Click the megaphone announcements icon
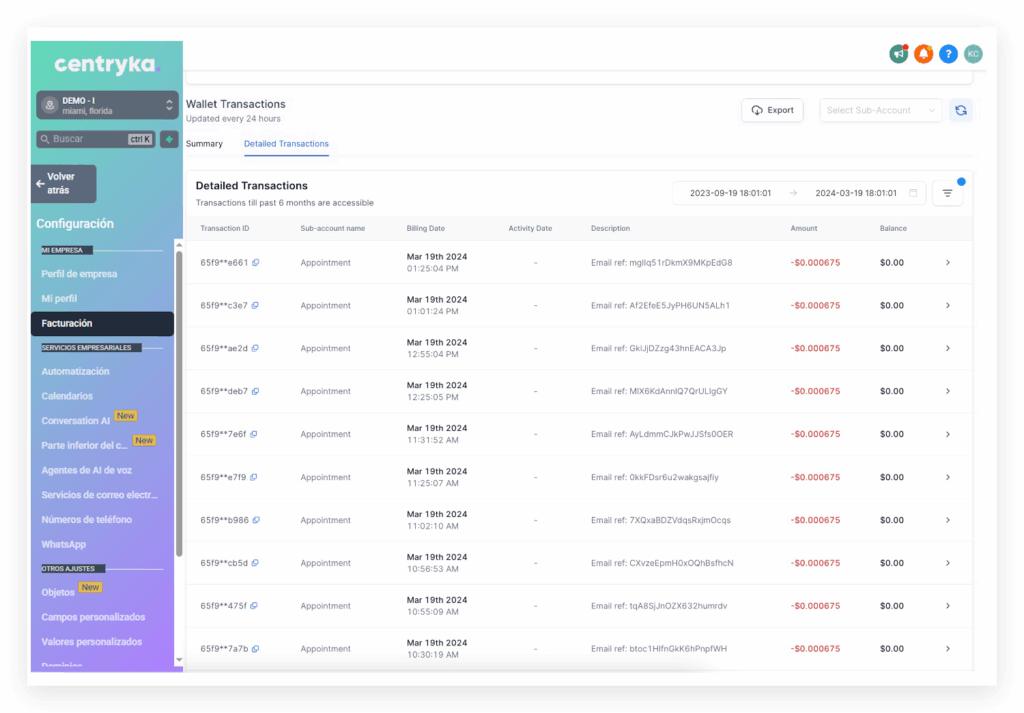The width and height of the screenshot is (1024, 713). [898, 54]
